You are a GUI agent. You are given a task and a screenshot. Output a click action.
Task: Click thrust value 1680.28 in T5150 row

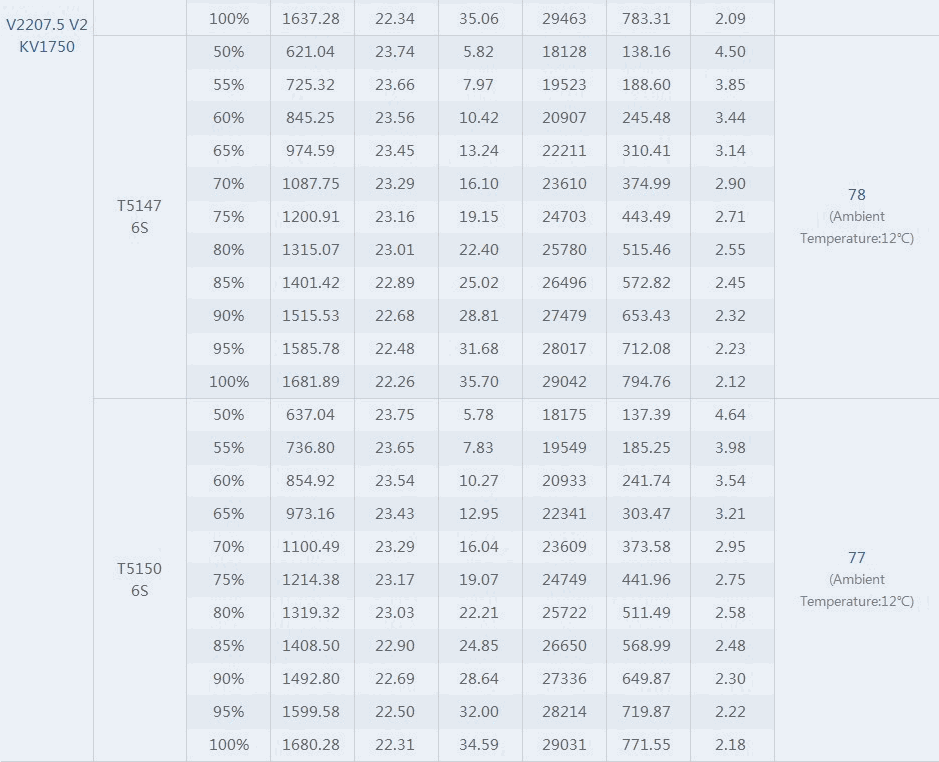[x=311, y=745]
